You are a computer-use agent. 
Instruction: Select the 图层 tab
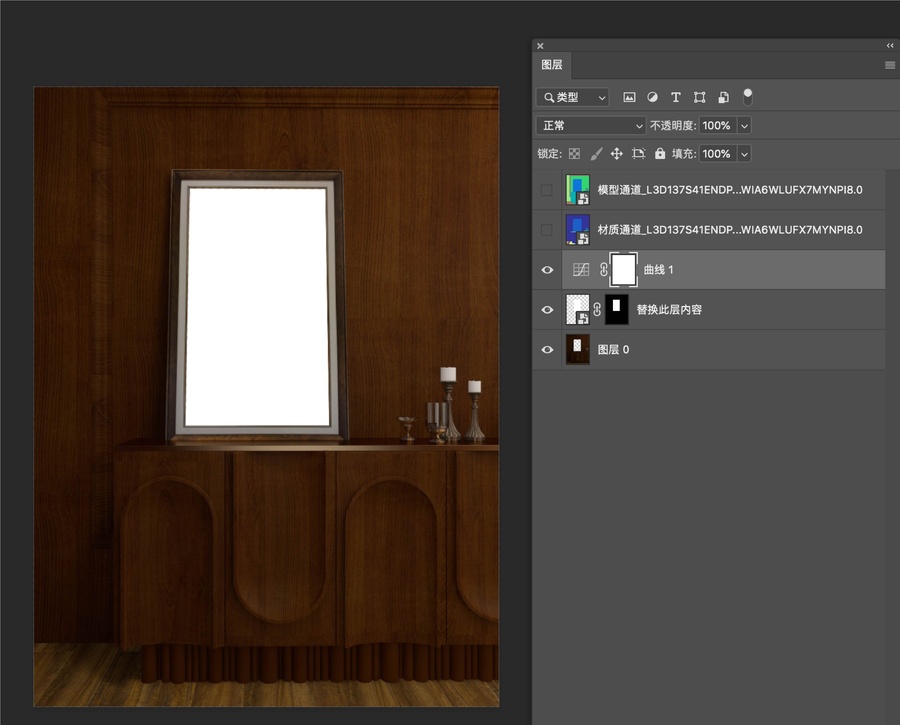point(552,65)
